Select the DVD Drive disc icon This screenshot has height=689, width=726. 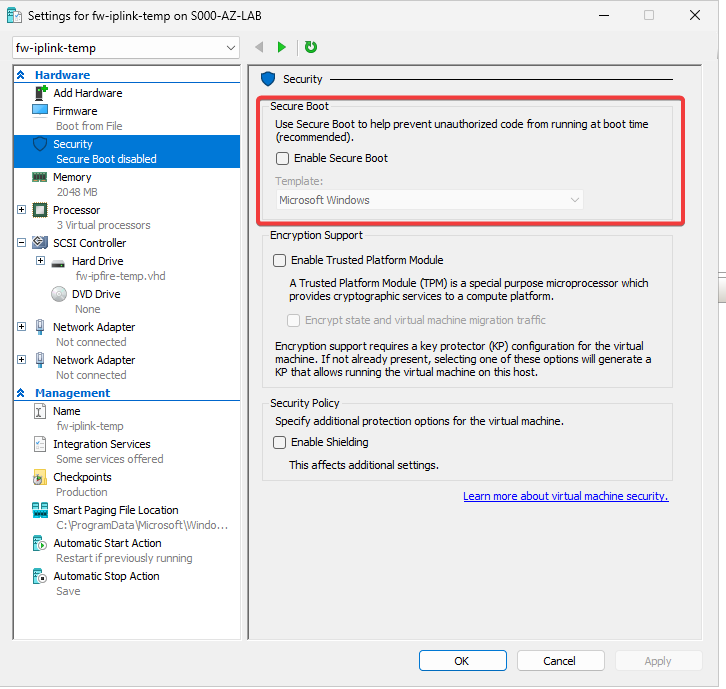click(x=59, y=294)
